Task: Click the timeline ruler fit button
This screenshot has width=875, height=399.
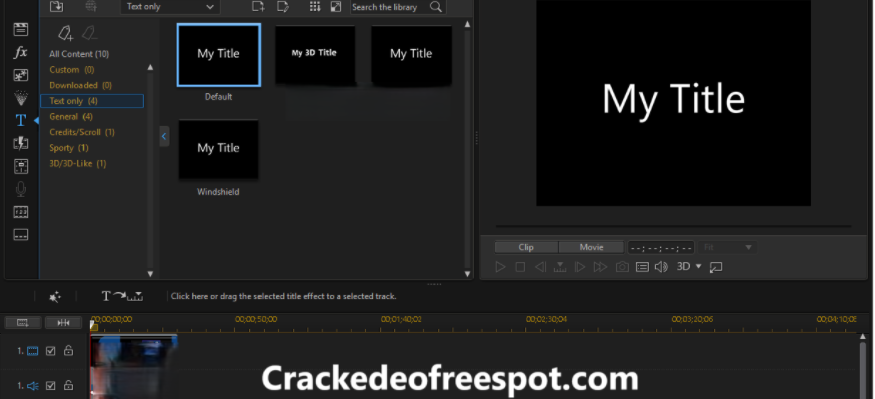Action: [64, 323]
